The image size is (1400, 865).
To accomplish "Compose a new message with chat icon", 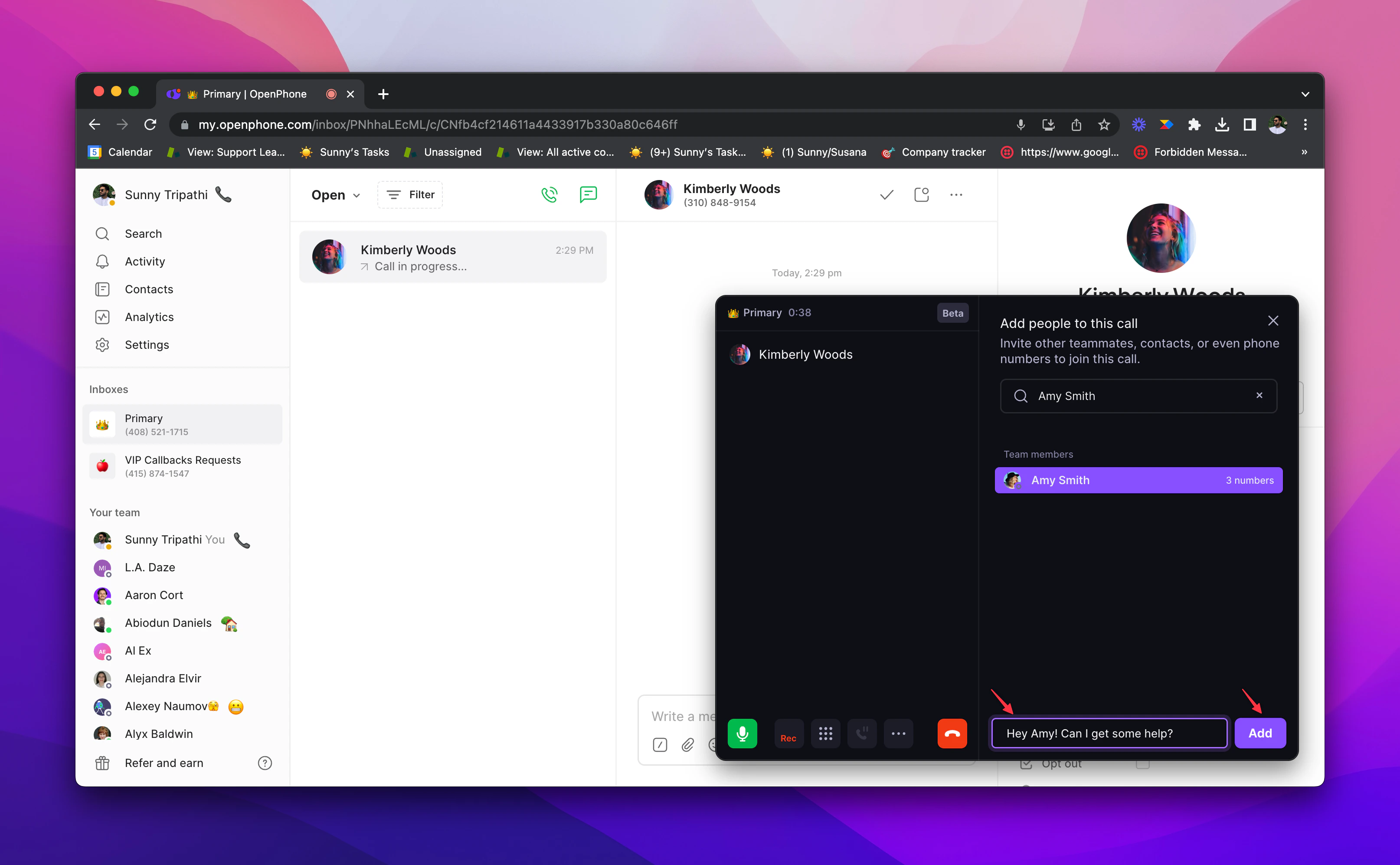I will [x=588, y=194].
